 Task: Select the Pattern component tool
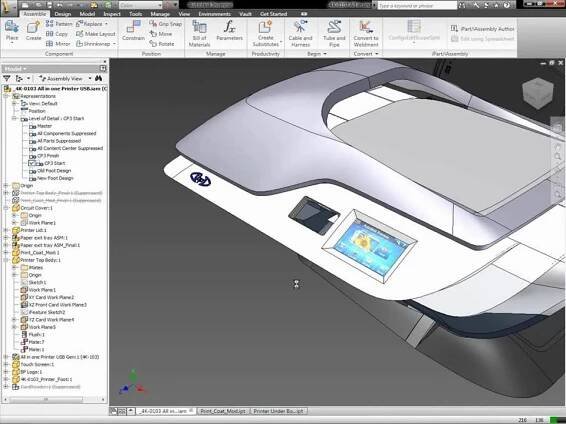59,24
